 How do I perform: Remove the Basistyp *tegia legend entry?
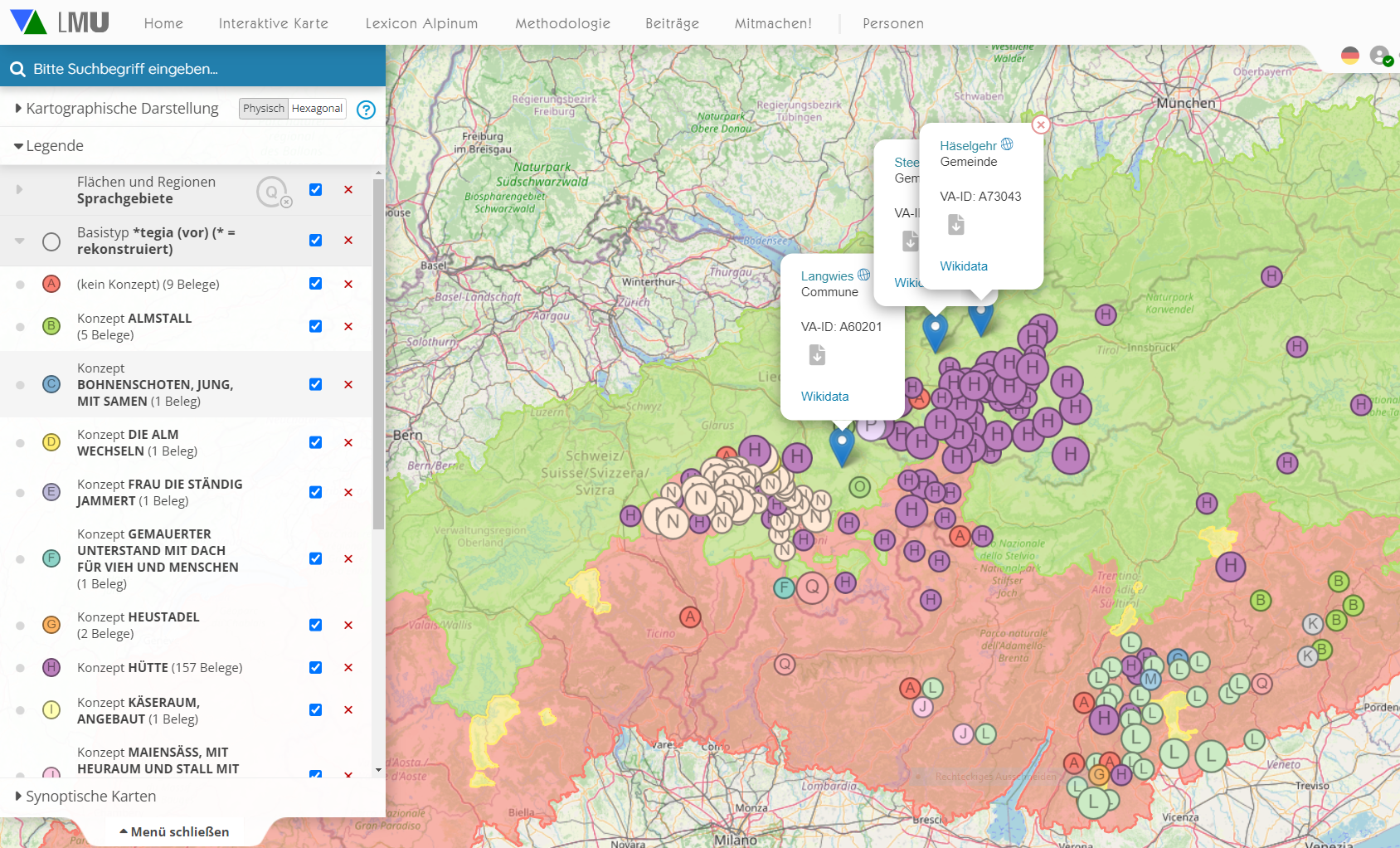pos(348,241)
